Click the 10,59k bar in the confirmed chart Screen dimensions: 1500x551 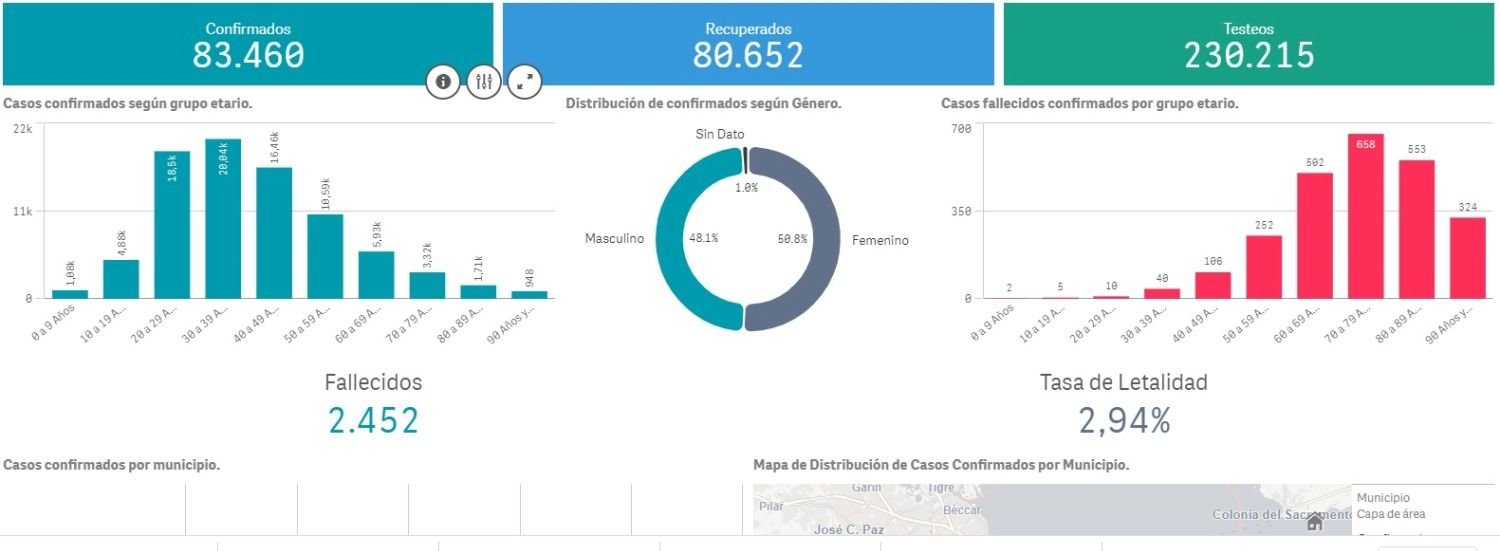click(325, 256)
